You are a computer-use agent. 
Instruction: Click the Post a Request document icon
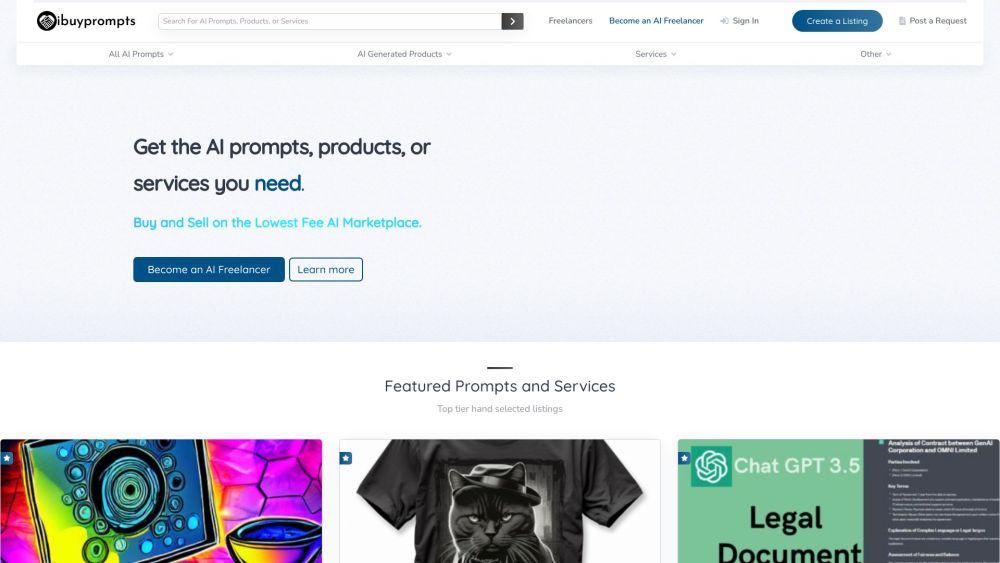902,21
